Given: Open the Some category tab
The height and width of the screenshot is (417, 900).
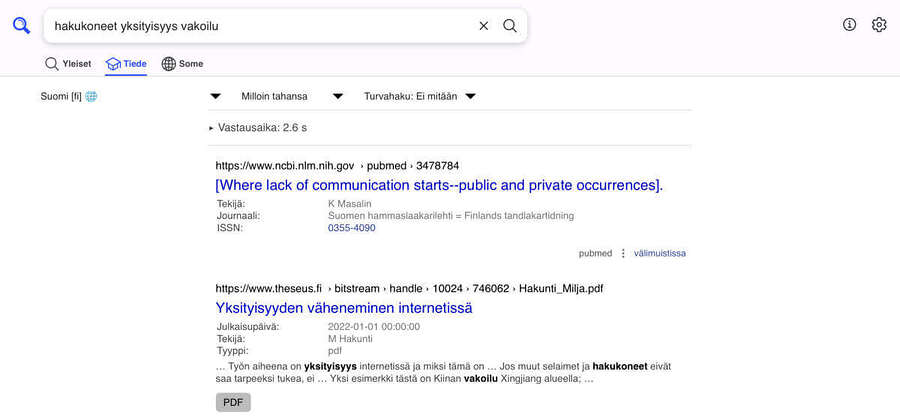Looking at the screenshot, I should pyautogui.click(x=182, y=64).
